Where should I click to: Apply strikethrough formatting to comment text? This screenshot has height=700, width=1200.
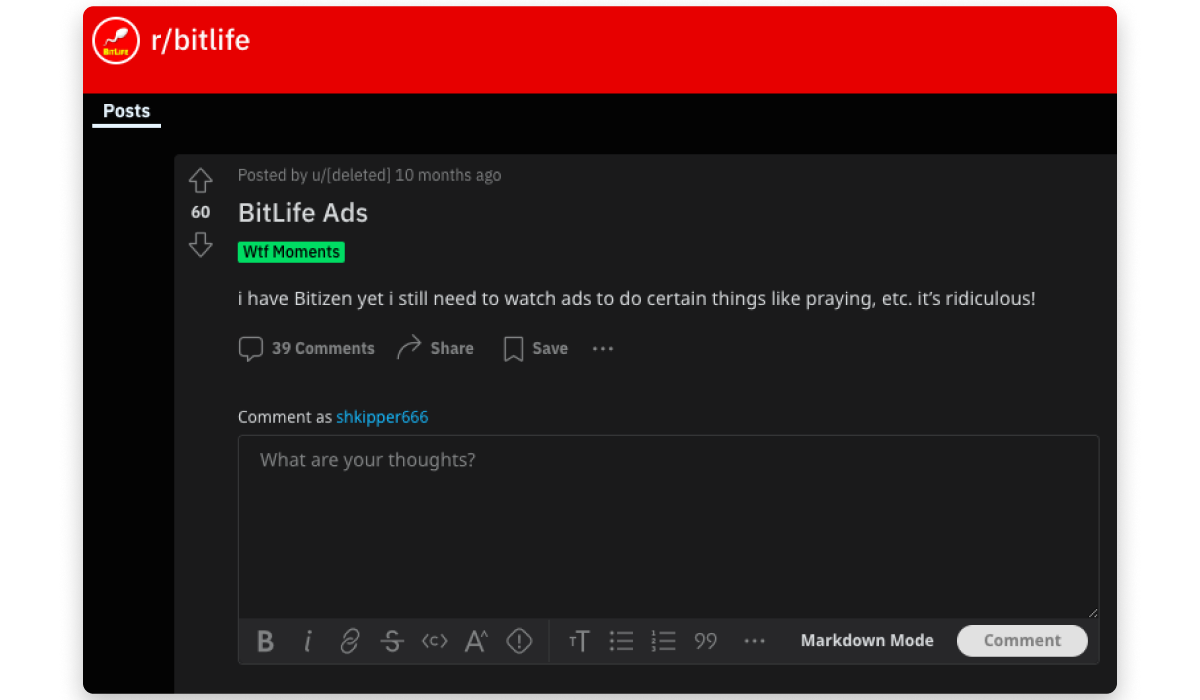tap(392, 641)
